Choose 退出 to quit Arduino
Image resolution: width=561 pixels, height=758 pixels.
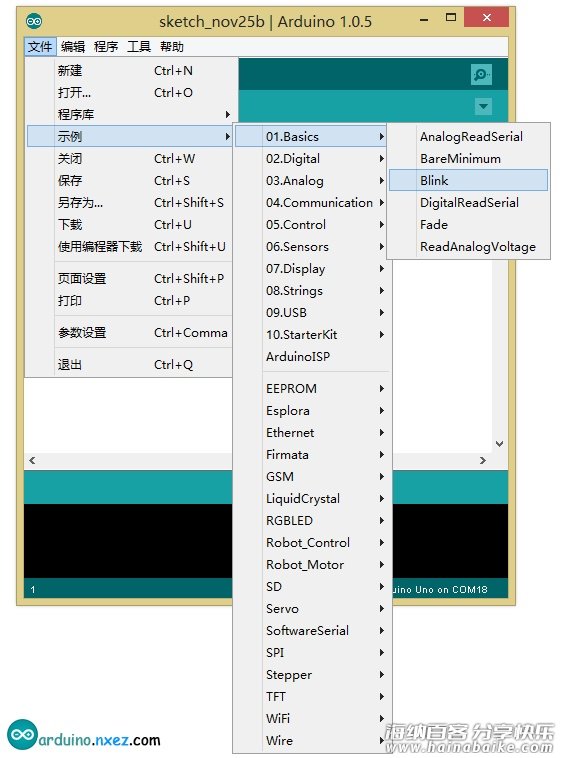pyautogui.click(x=130, y=364)
